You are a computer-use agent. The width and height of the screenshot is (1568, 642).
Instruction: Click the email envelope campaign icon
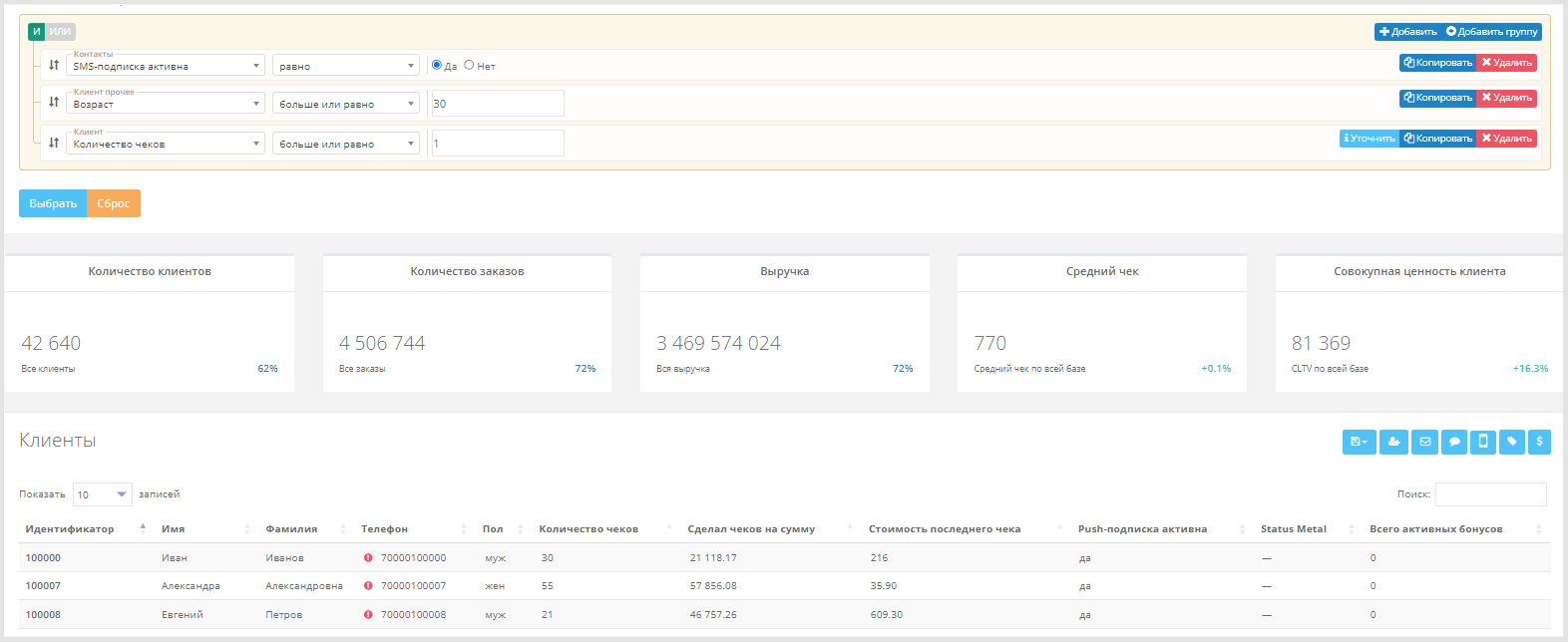coord(1424,442)
